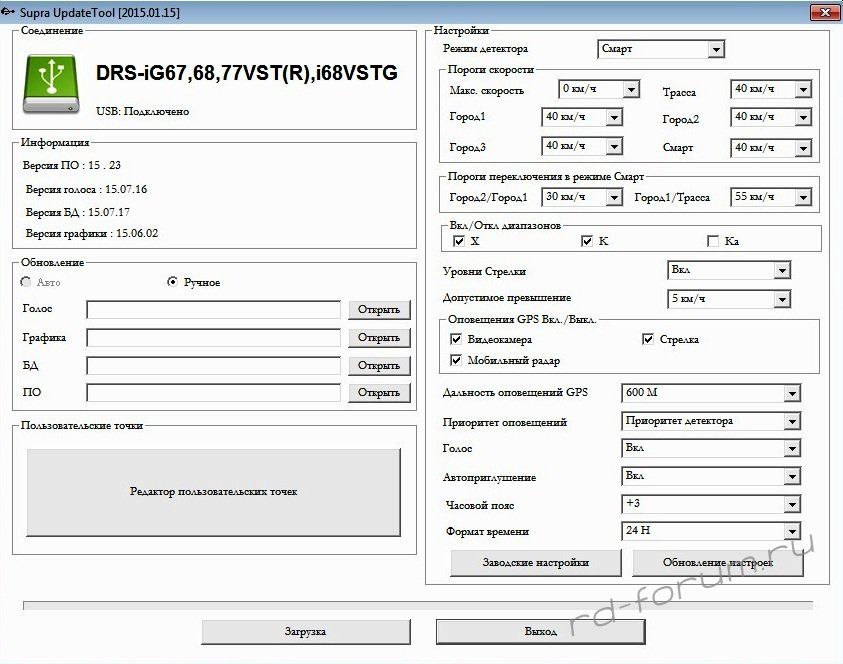Click Открыть button for Голос file
Image resolution: width=843 pixels, height=664 pixels.
(x=379, y=310)
